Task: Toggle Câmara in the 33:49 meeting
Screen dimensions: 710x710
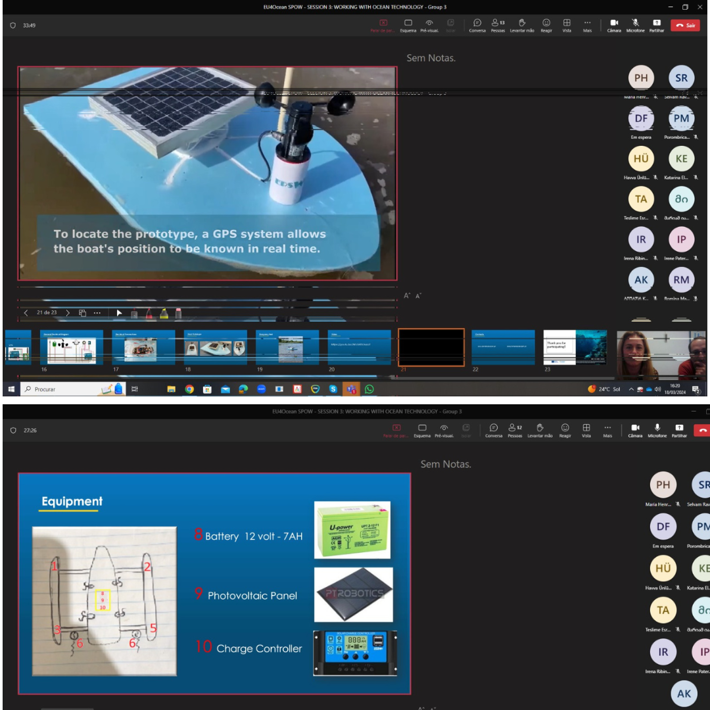Action: [x=614, y=24]
